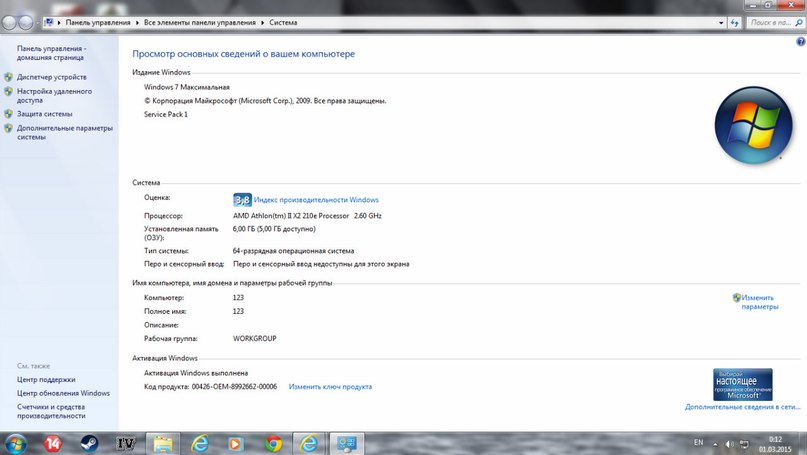Image resolution: width=807 pixels, height=455 pixels.
Task: Click the search magnifier icon
Action: [x=798, y=23]
